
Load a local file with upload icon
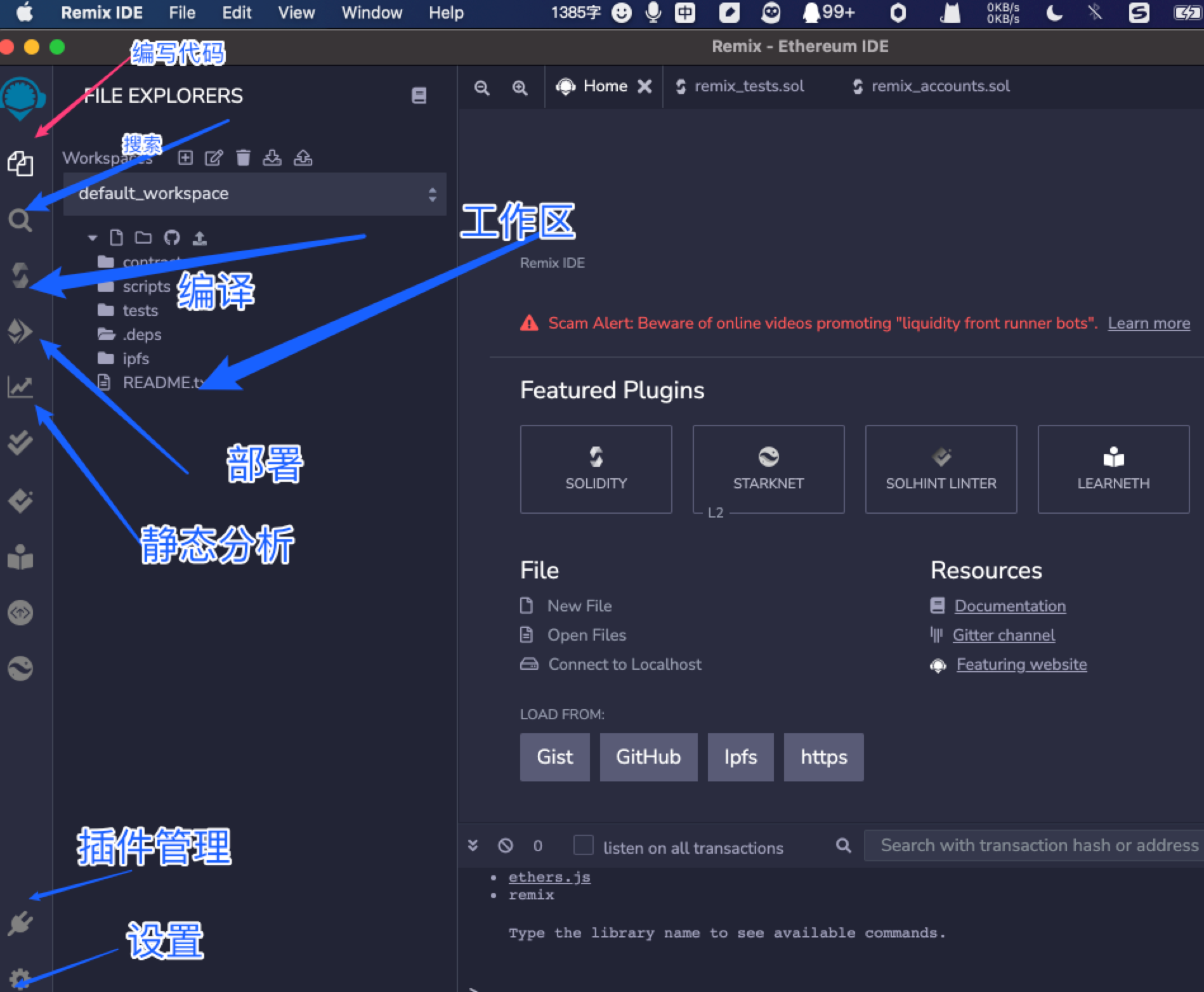point(200,238)
